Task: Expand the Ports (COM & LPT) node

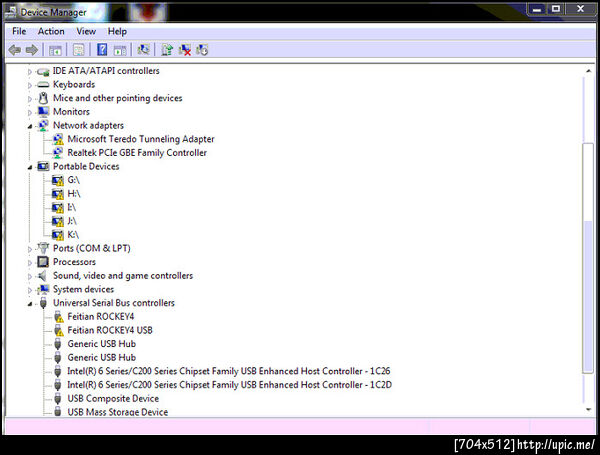Action: pyautogui.click(x=29, y=249)
